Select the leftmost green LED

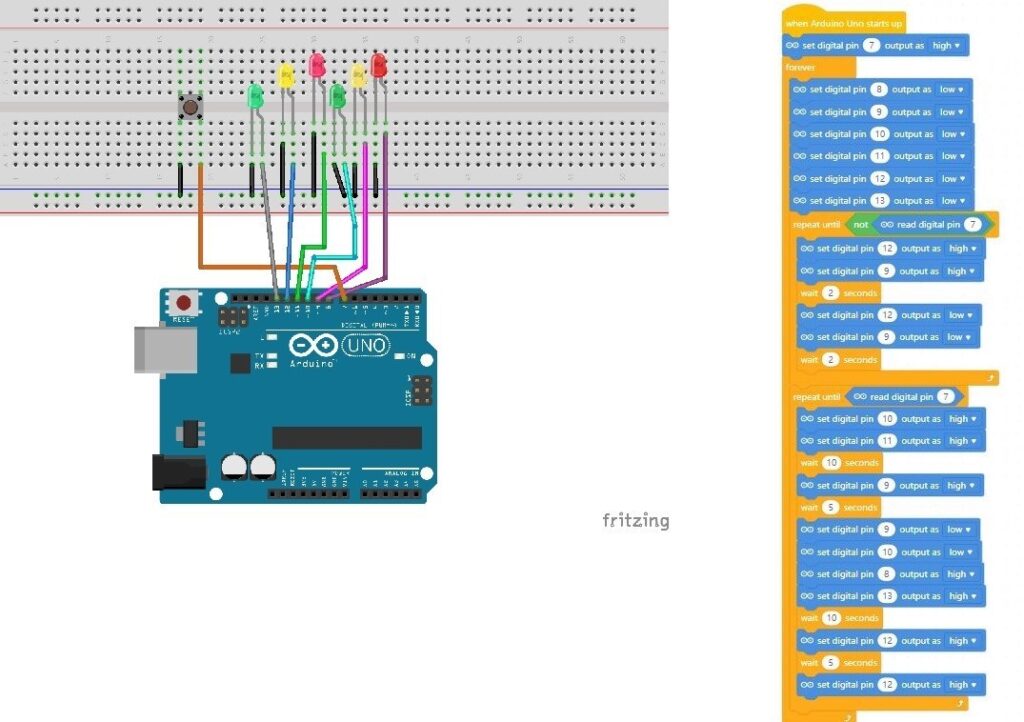(254, 96)
